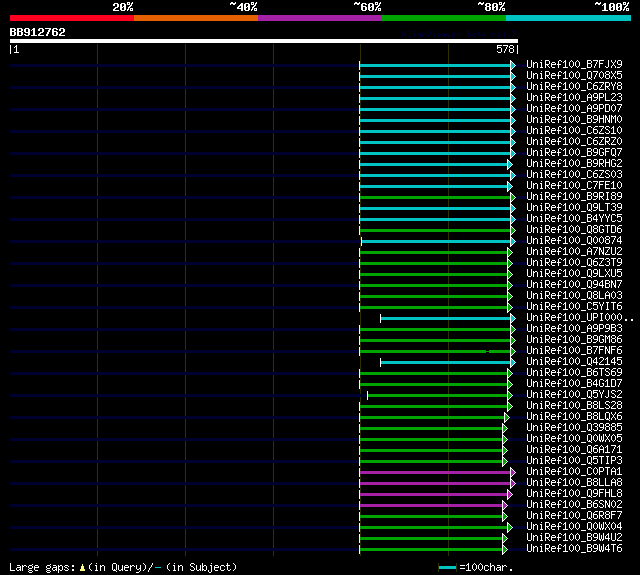
Task: Click the cyan alignment bar for UniRef100_B7FJX9
Action: (435, 65)
